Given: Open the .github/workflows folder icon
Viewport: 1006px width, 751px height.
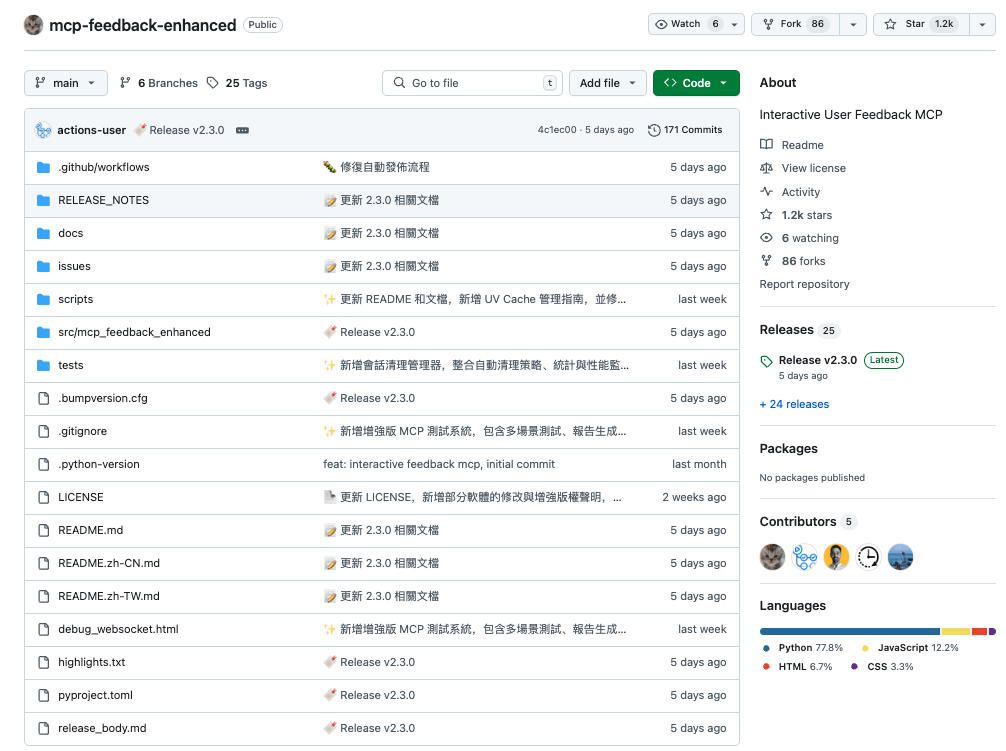Looking at the screenshot, I should point(43,167).
